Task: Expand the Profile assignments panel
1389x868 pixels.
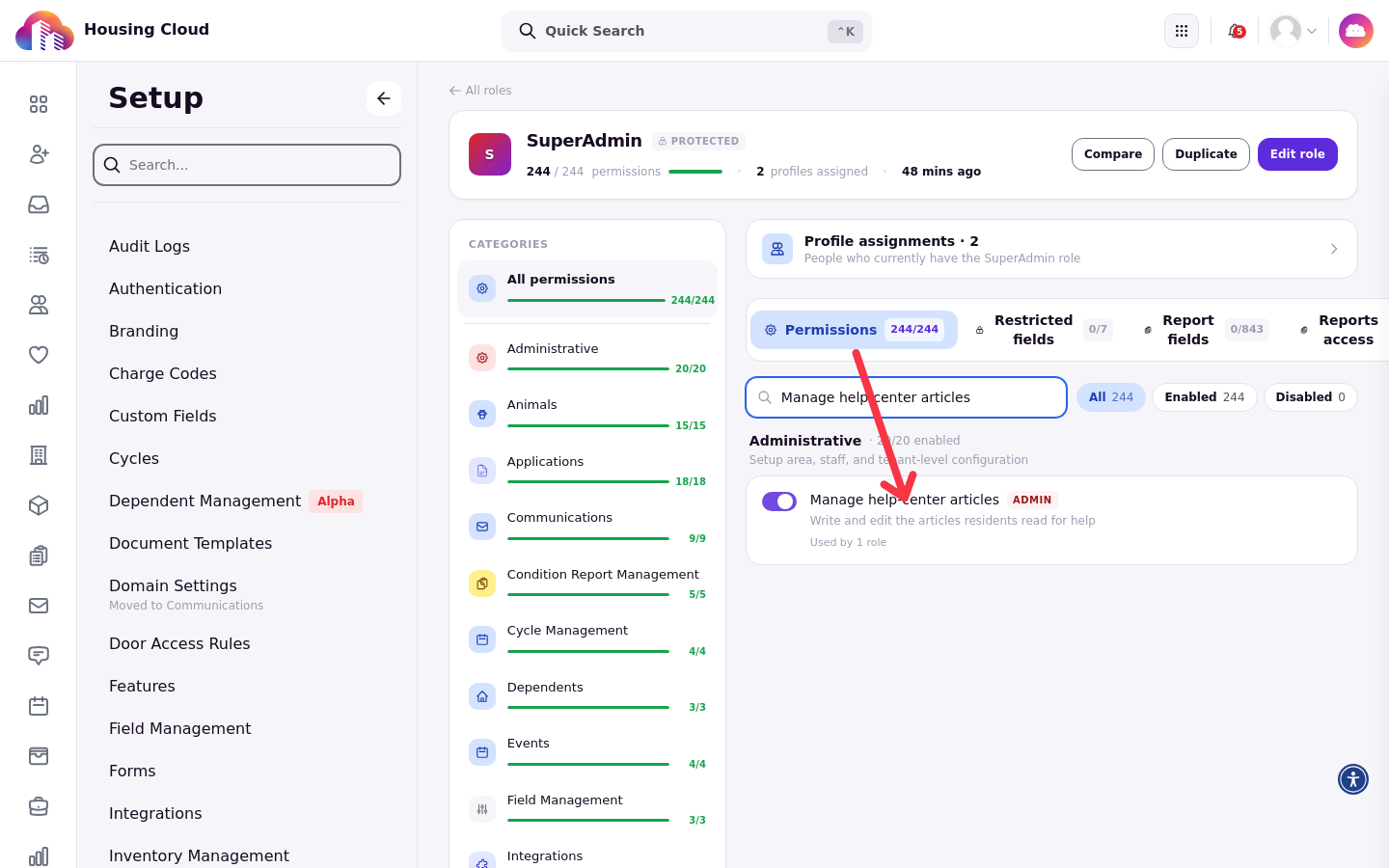Action: pos(1051,249)
